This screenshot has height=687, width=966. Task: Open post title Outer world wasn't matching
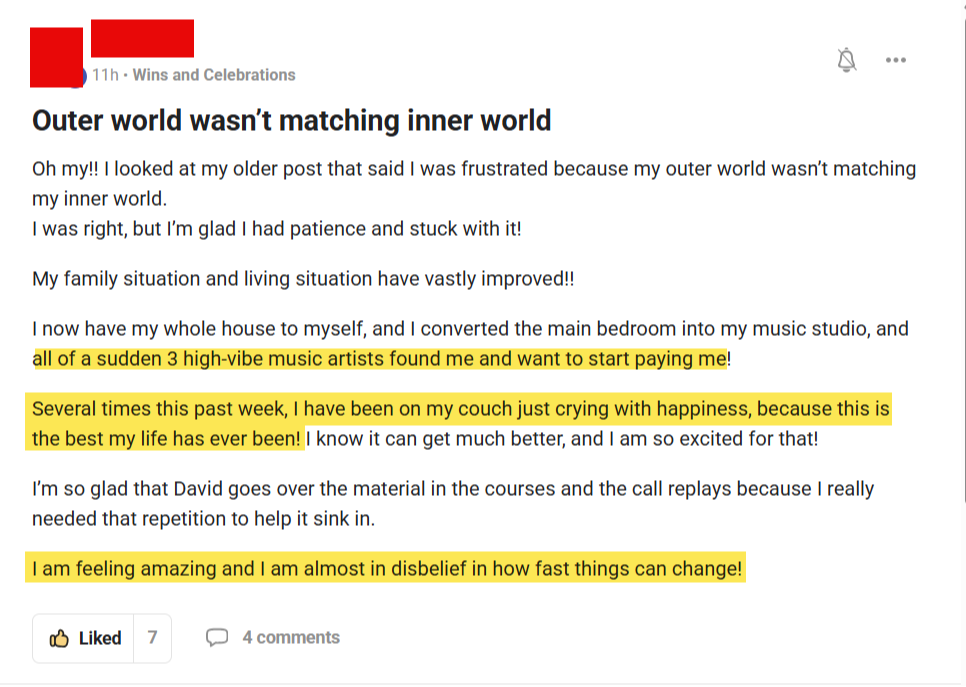[291, 120]
